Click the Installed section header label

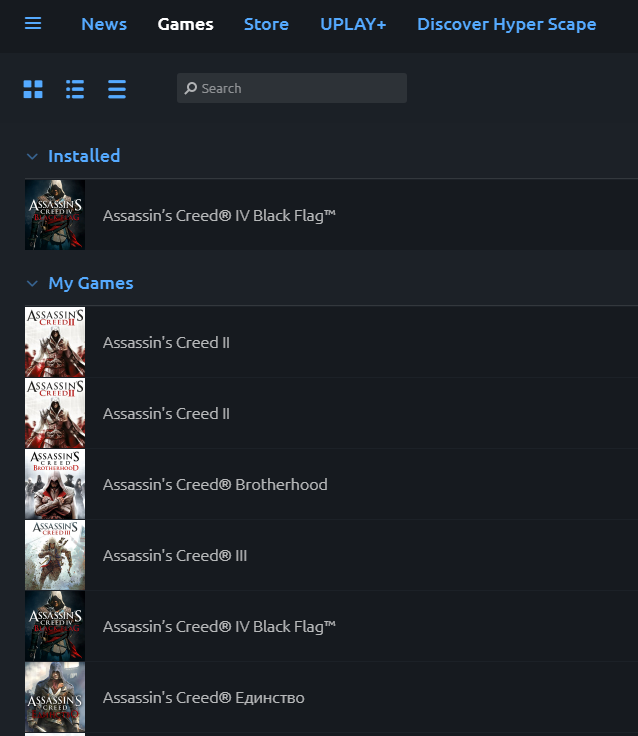coord(84,156)
